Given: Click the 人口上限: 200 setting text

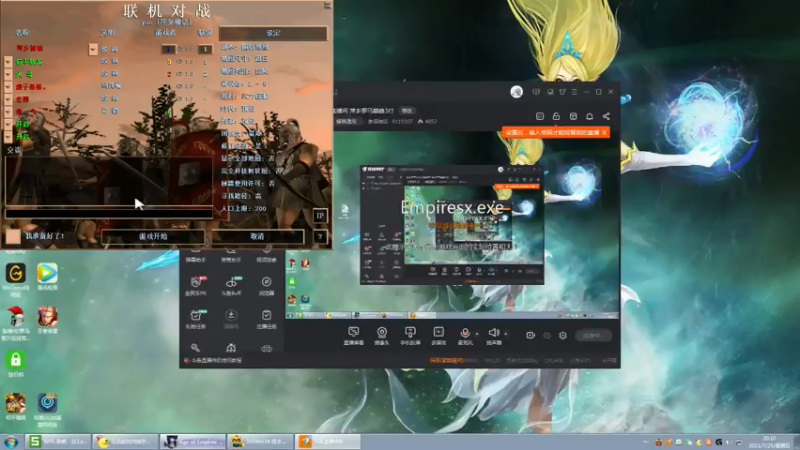Looking at the screenshot, I should click(x=244, y=209).
